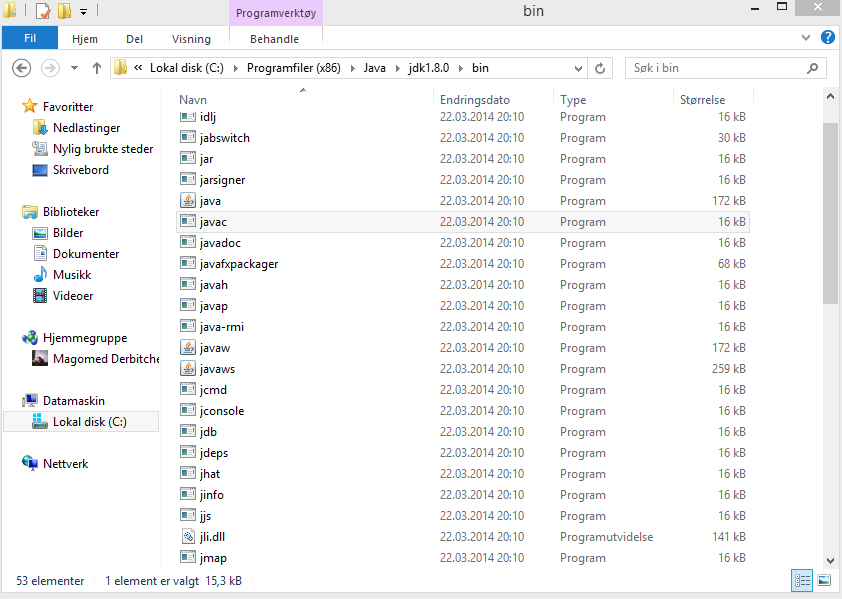Image resolution: width=842 pixels, height=599 pixels.
Task: Open Nylig brukte steder icon
Action: click(40, 148)
